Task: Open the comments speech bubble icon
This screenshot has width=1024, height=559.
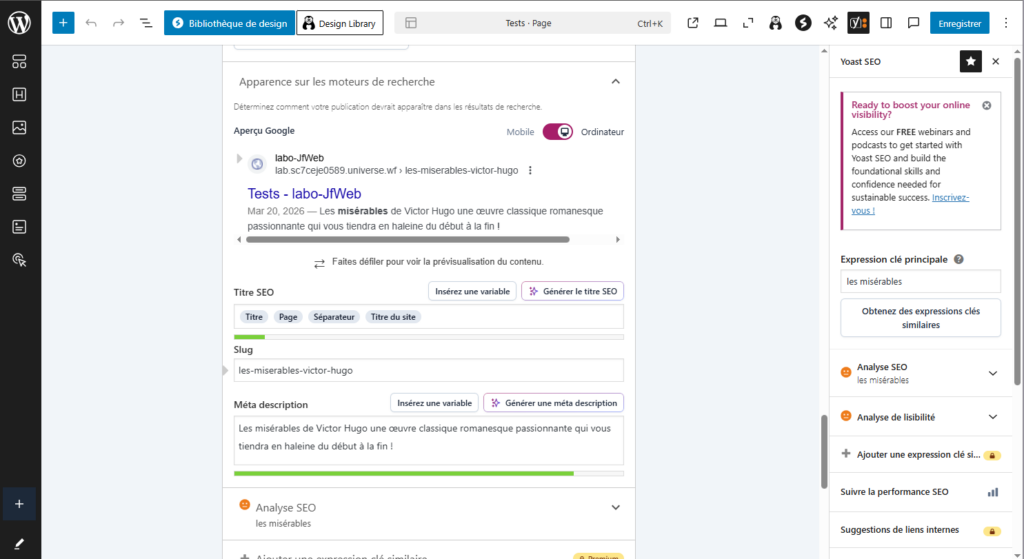Action: point(914,23)
